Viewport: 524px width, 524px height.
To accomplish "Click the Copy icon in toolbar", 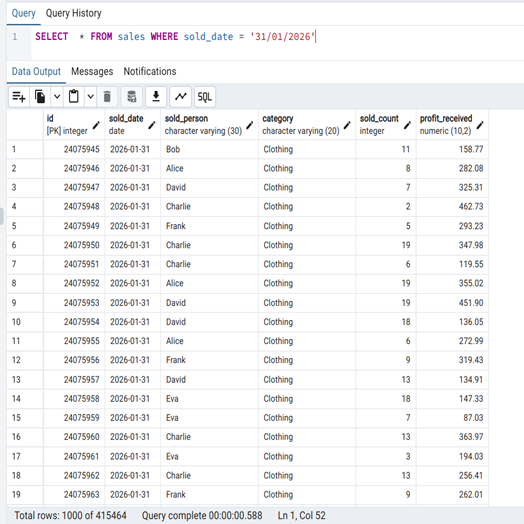I will (40, 97).
